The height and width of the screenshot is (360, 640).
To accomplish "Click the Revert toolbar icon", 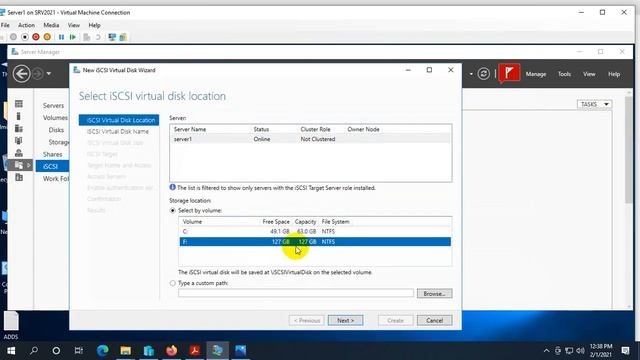I will 98,37.
